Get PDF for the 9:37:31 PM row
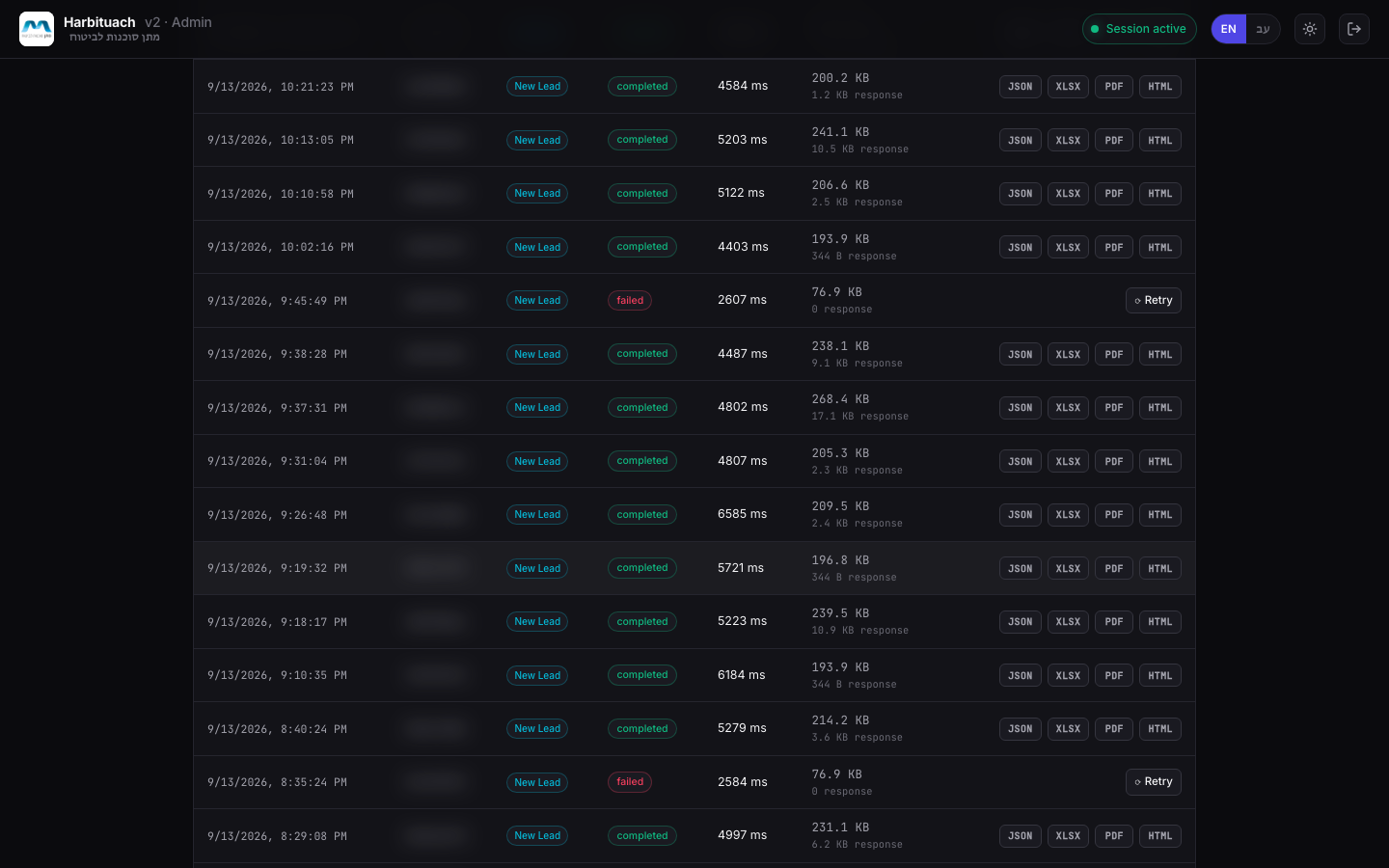The image size is (1389, 868). pos(1114,408)
